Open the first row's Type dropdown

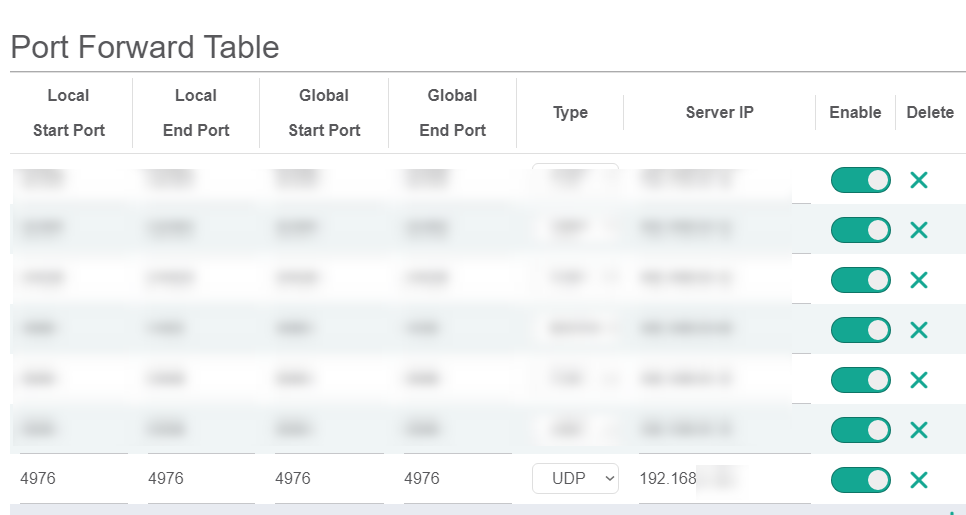[x=575, y=179]
